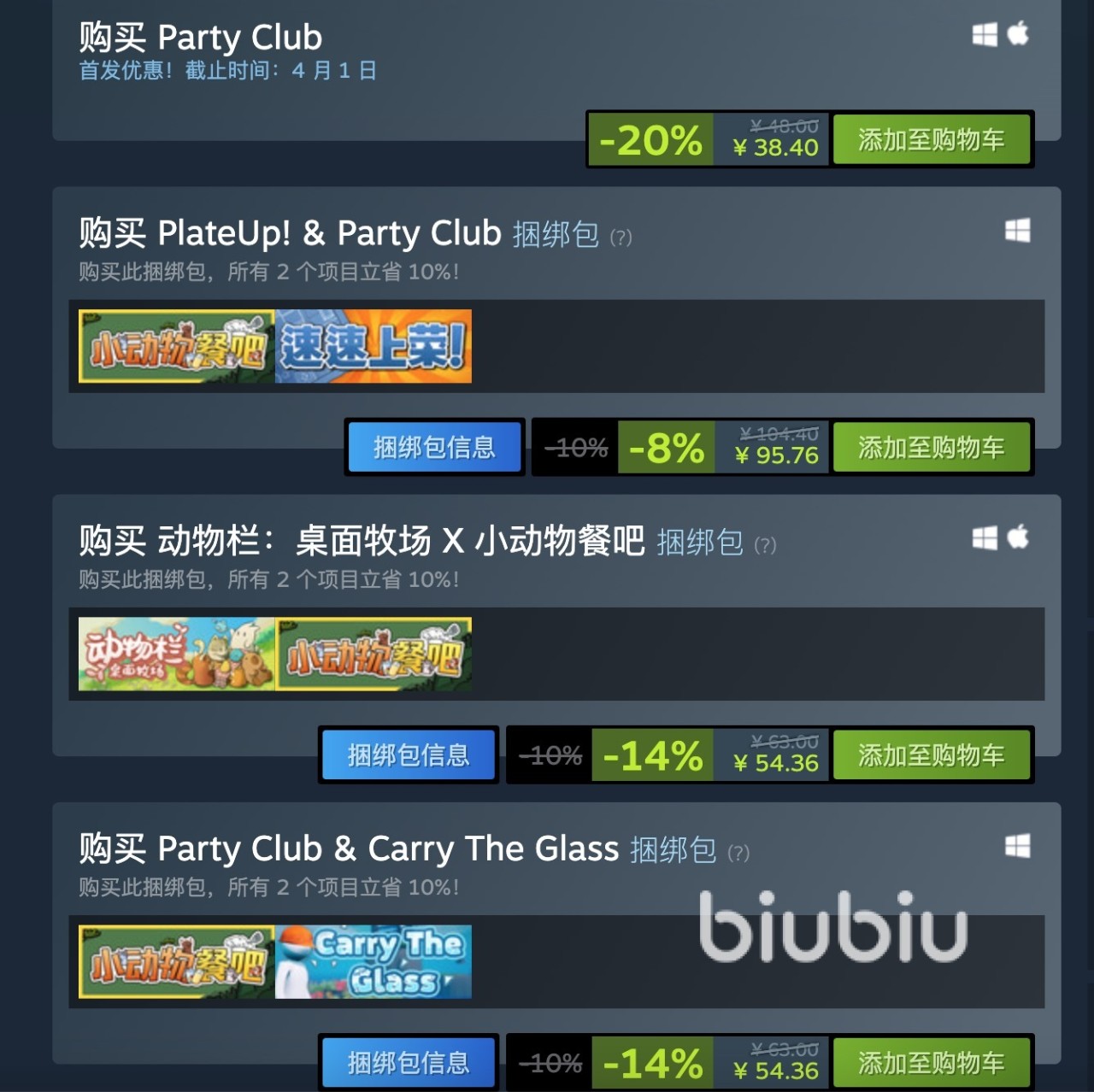Click the (?) help icon beside PlateUp! bundle
The image size is (1094, 1092).
pyautogui.click(x=621, y=238)
